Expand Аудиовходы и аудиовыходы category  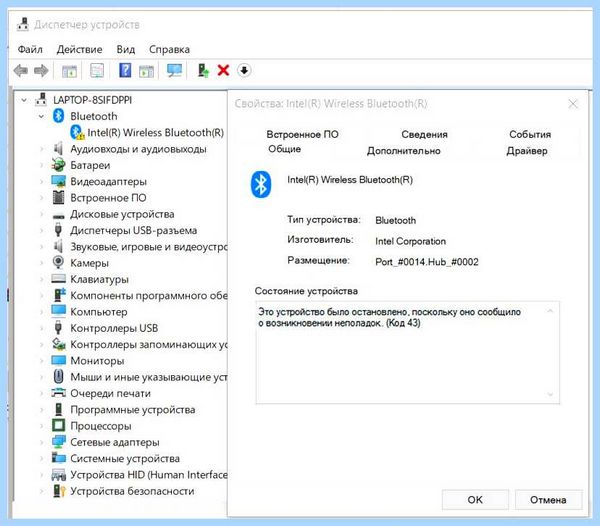click(41, 149)
